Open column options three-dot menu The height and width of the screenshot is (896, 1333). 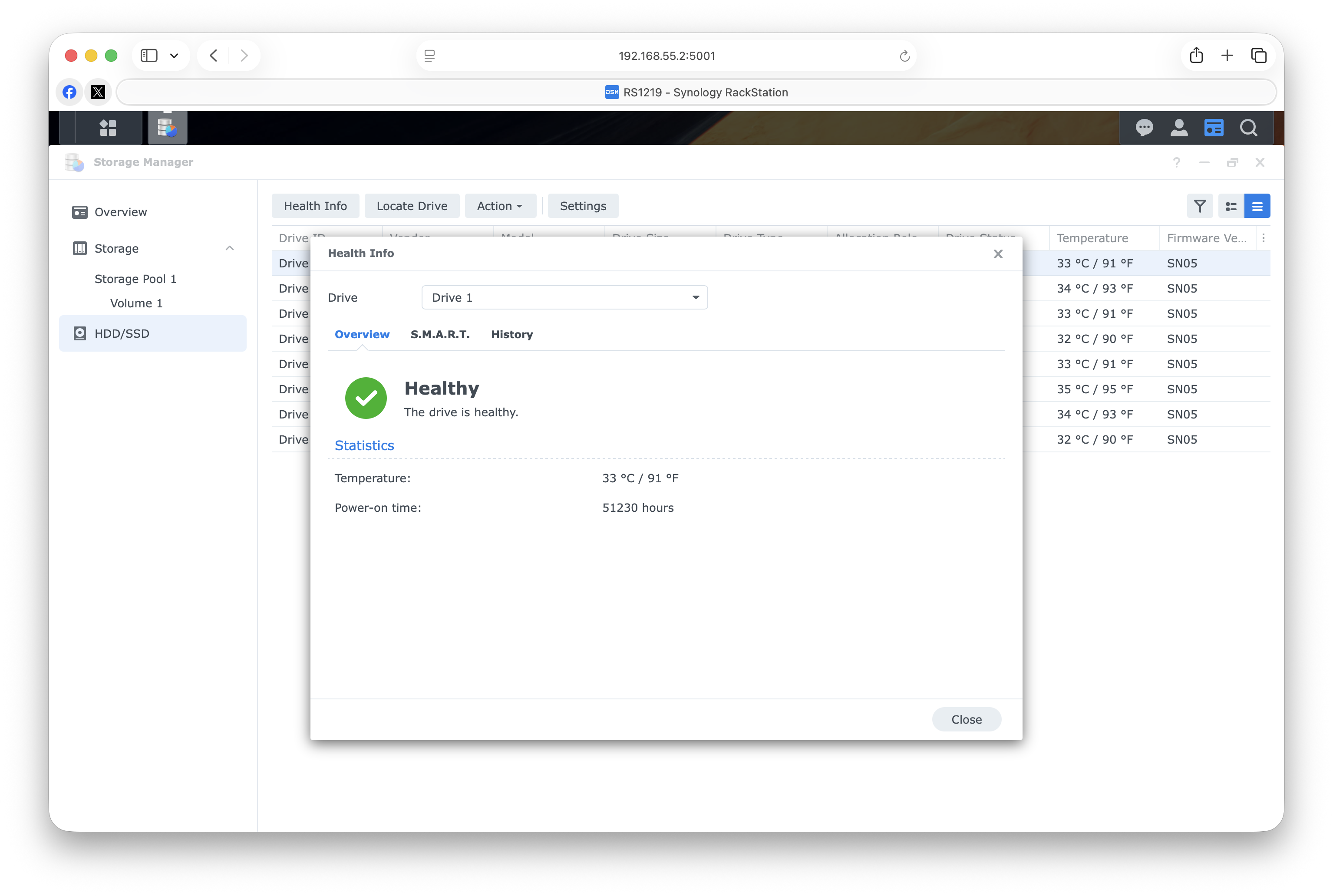[x=1263, y=238]
